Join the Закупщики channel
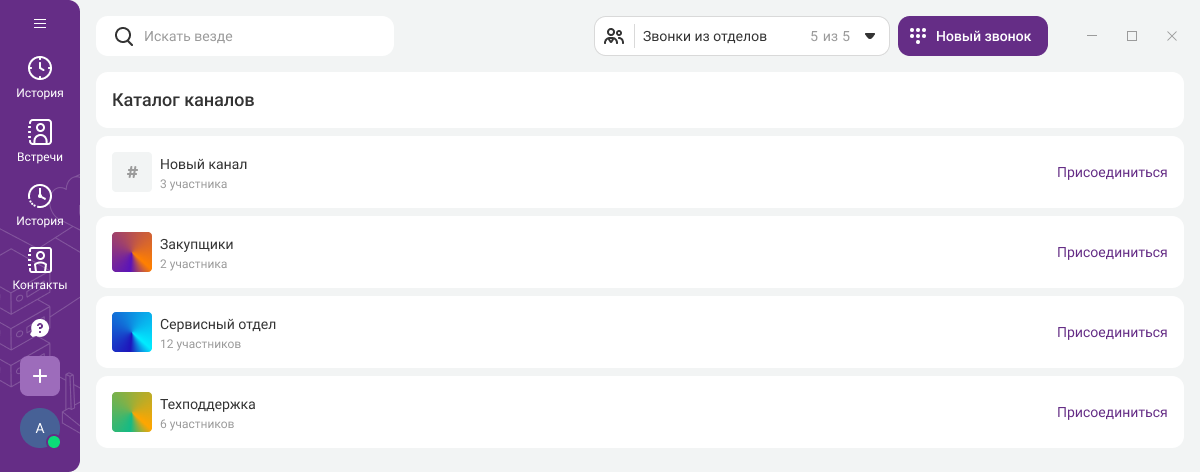Image resolution: width=1200 pixels, height=472 pixels. [1111, 252]
